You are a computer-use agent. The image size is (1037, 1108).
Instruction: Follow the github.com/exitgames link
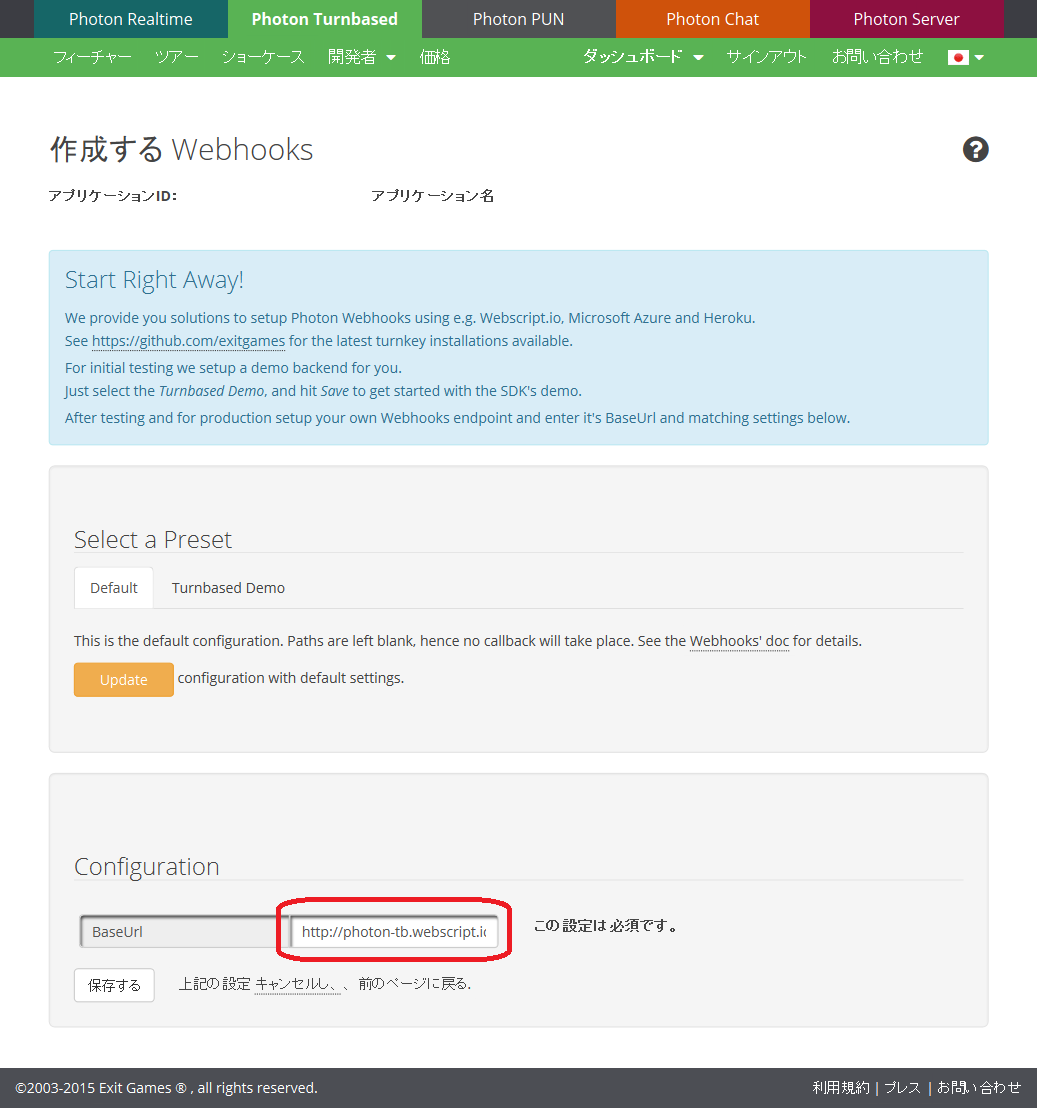tap(189, 341)
